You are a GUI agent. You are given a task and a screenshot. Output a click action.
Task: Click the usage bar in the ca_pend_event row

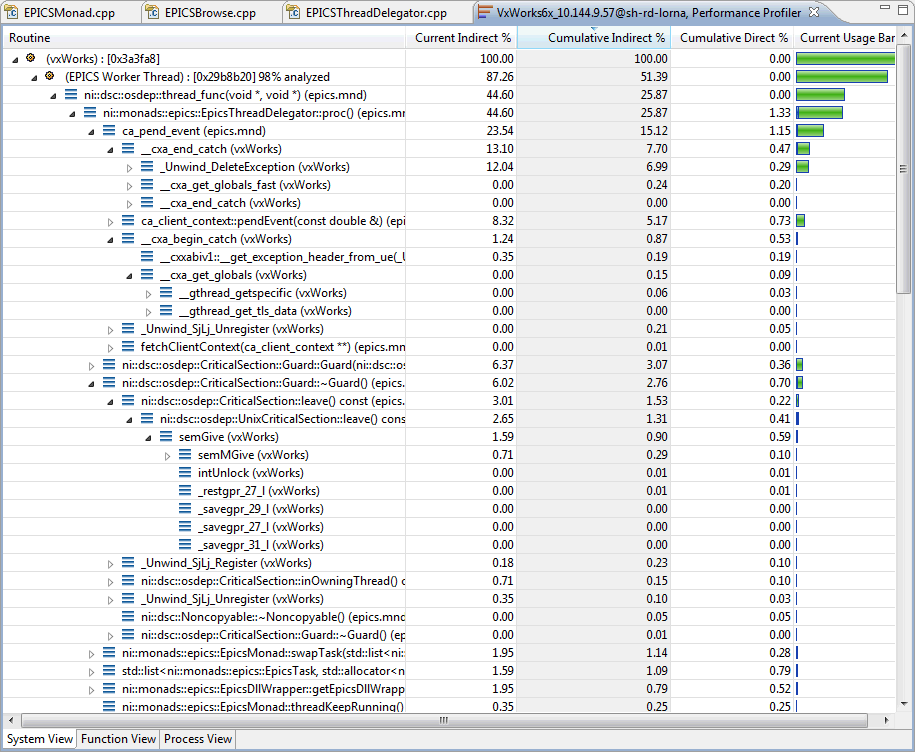pos(810,131)
